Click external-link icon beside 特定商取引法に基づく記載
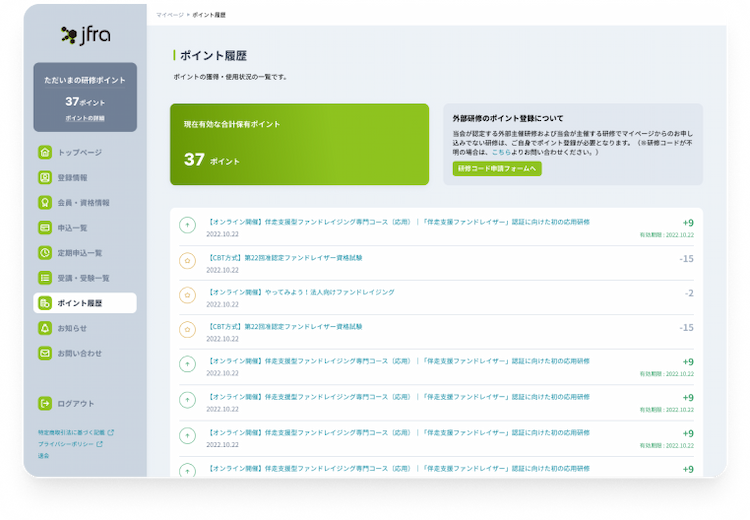Screen dimensions: 750x520 pos(111,432)
